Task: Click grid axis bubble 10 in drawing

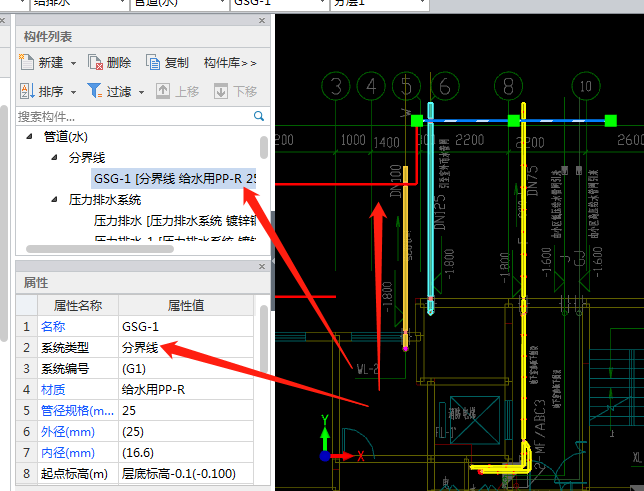Action: (586, 86)
